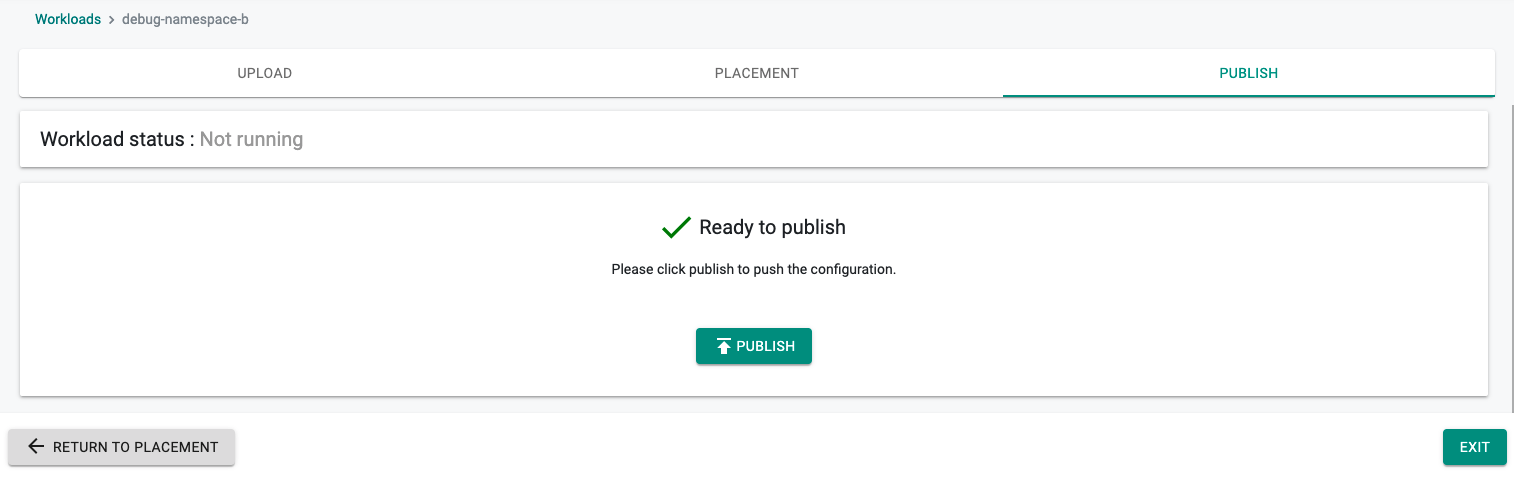Click the 'Not running' workload status value

point(252,139)
